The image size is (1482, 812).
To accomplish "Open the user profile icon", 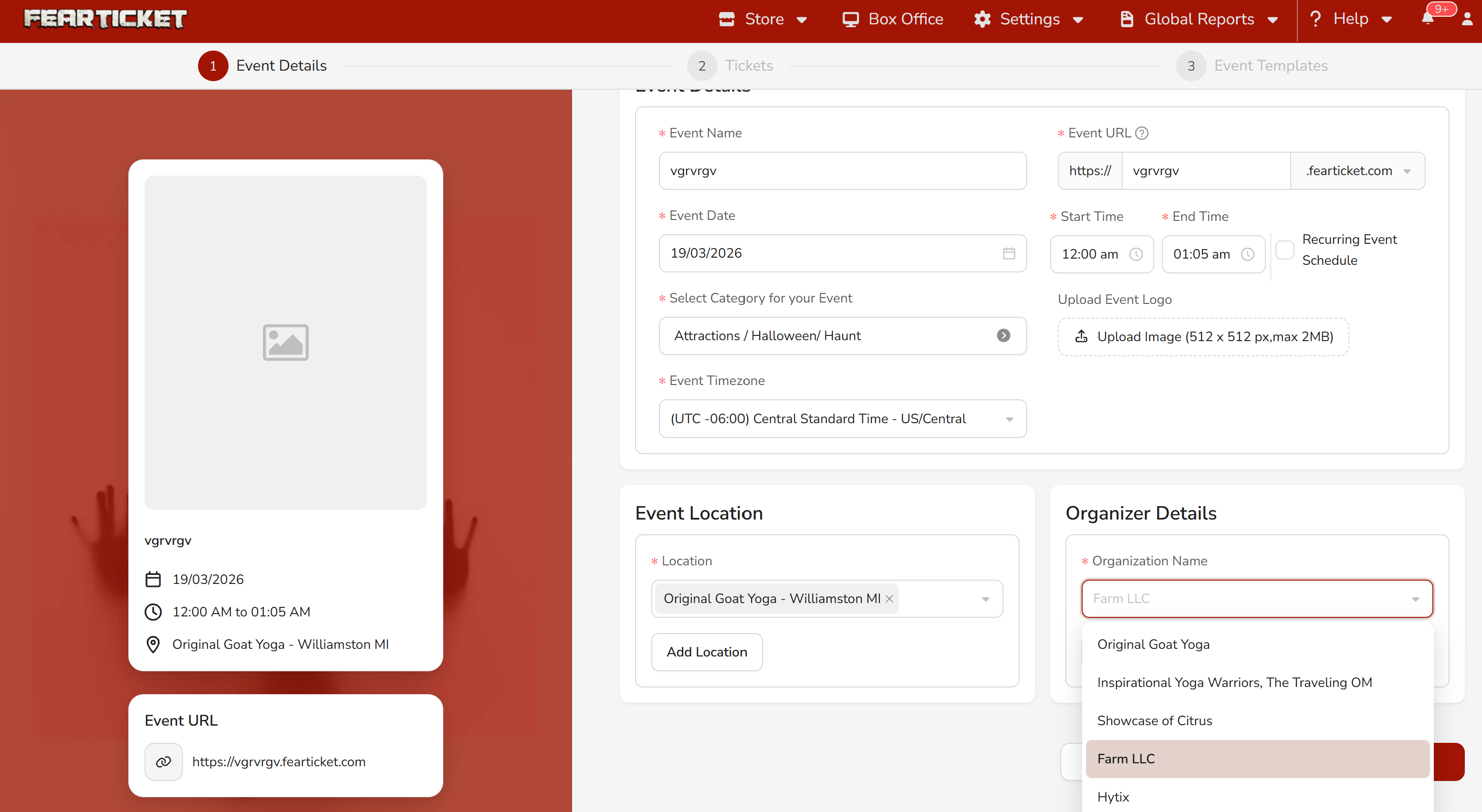I will point(1467,19).
